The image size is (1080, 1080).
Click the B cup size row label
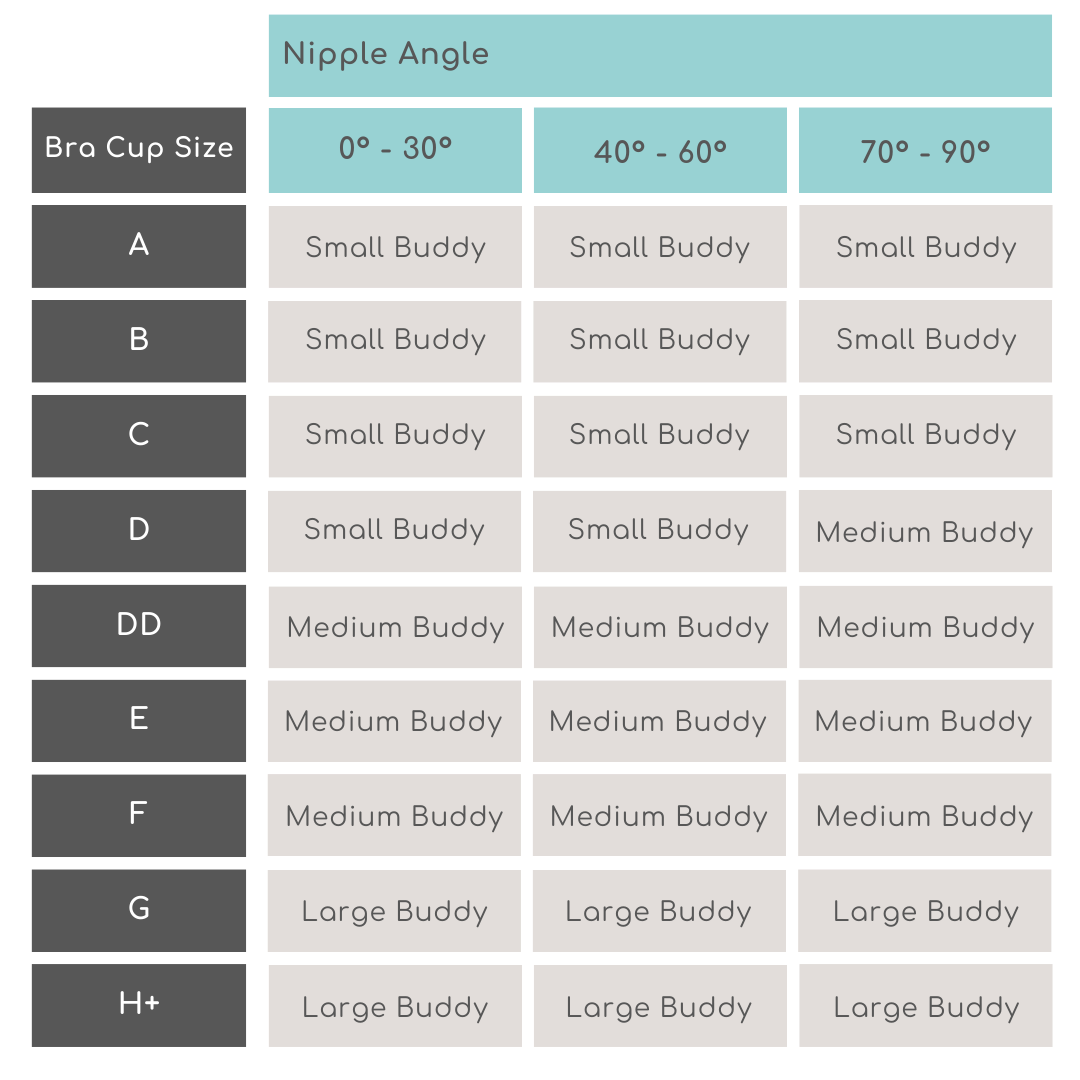[x=139, y=341]
